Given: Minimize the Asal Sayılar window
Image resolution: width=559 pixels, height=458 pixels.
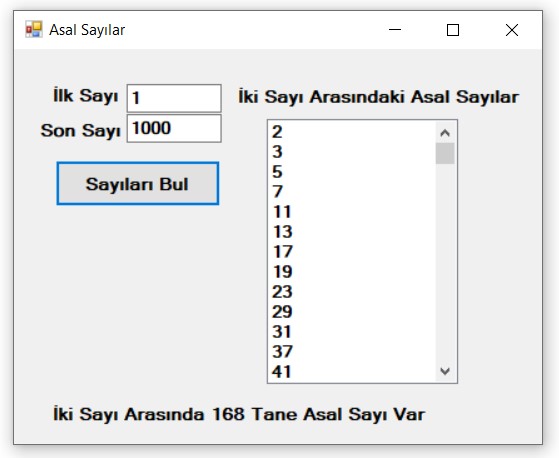Looking at the screenshot, I should click(x=395, y=30).
